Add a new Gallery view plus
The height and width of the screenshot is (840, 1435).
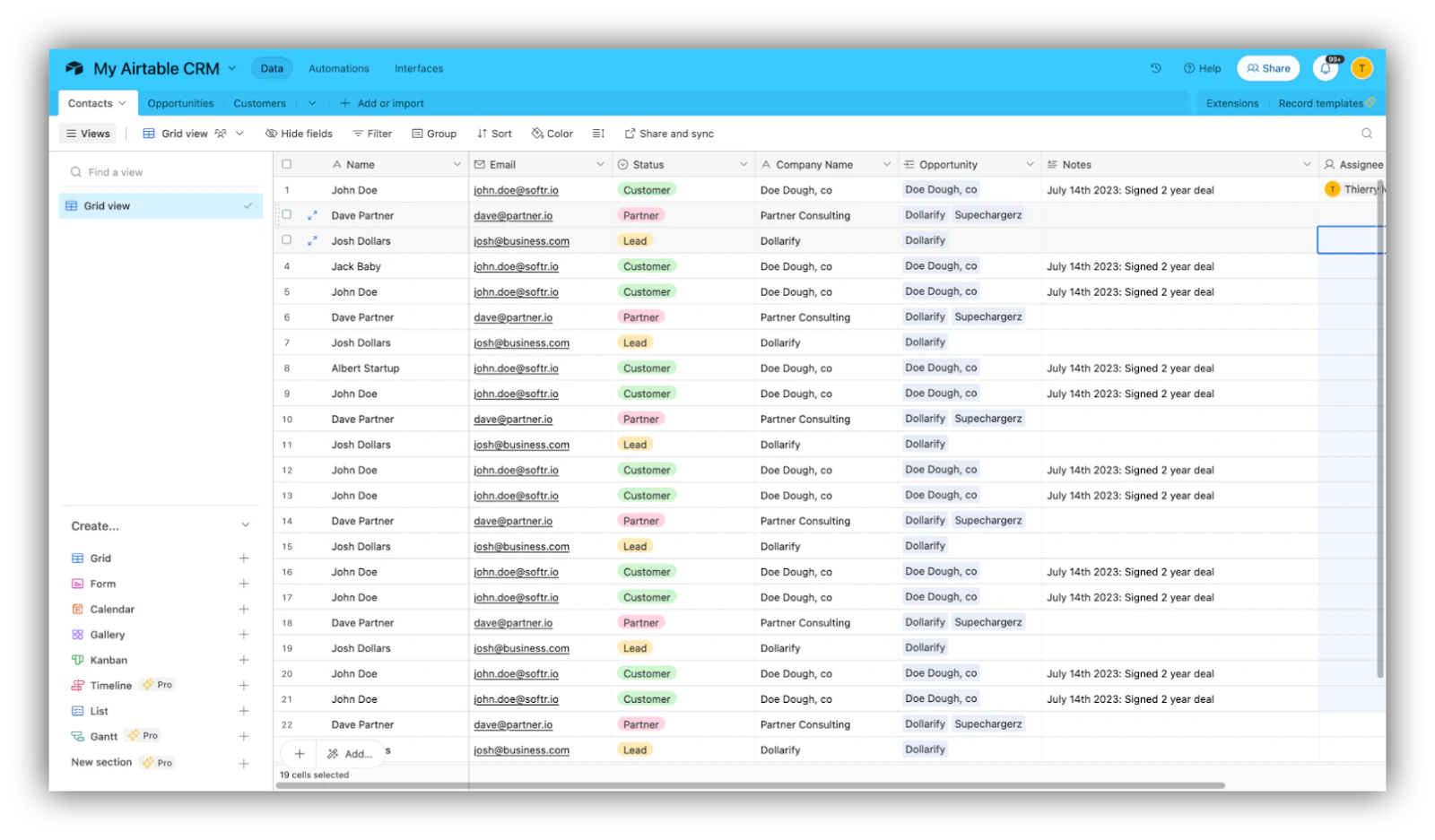tap(243, 634)
